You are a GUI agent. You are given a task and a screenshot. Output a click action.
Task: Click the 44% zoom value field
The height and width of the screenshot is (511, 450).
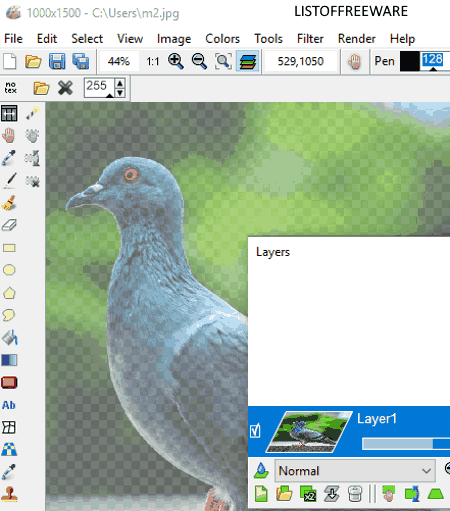(118, 61)
